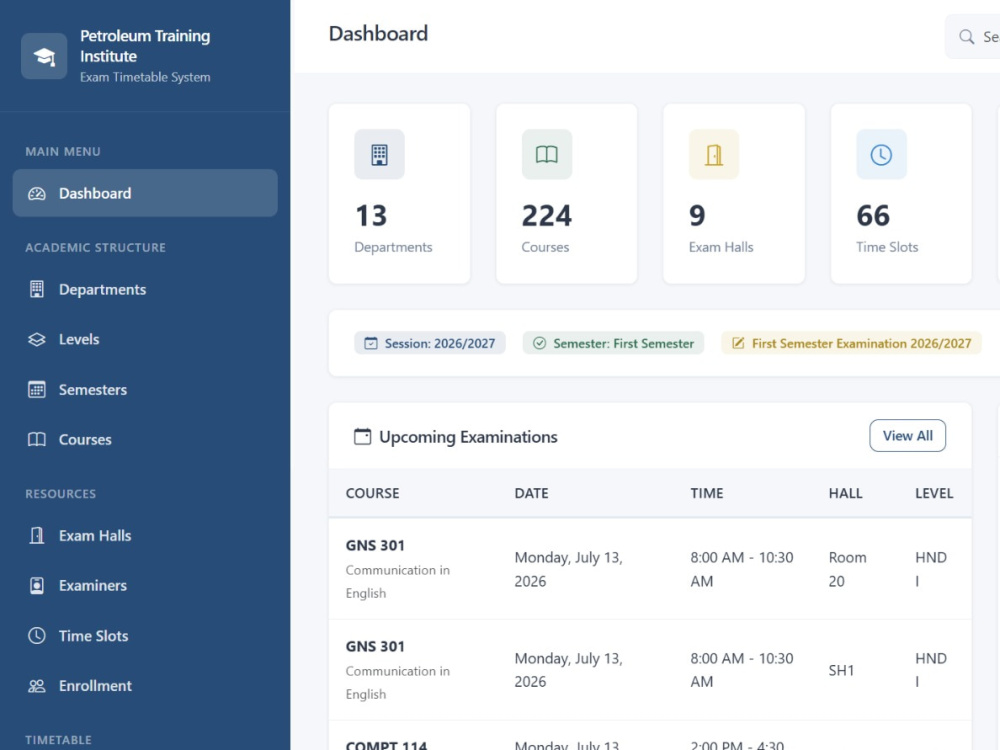
Task: Click the View All button
Action: [908, 436]
